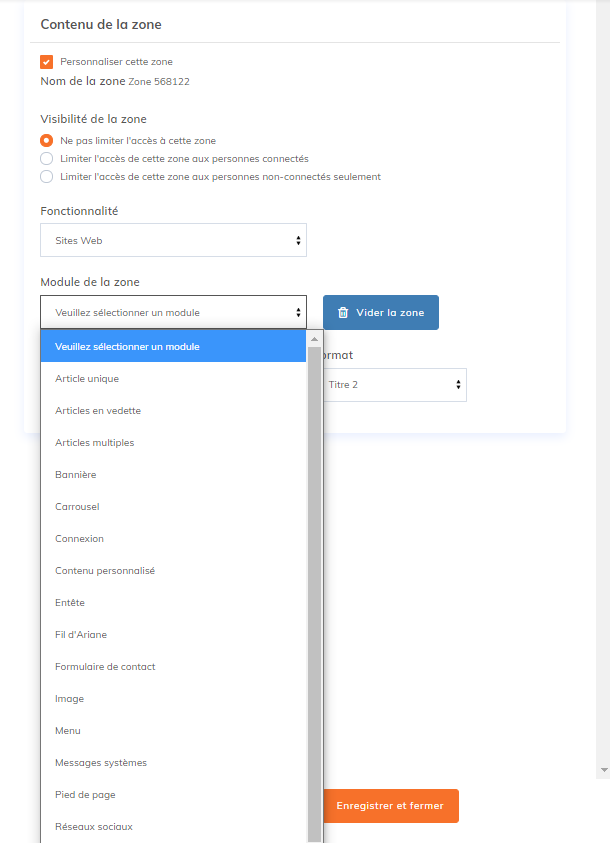Choose limit access to connected persons radio
Screen dimensions: 610x843
(x=46, y=159)
